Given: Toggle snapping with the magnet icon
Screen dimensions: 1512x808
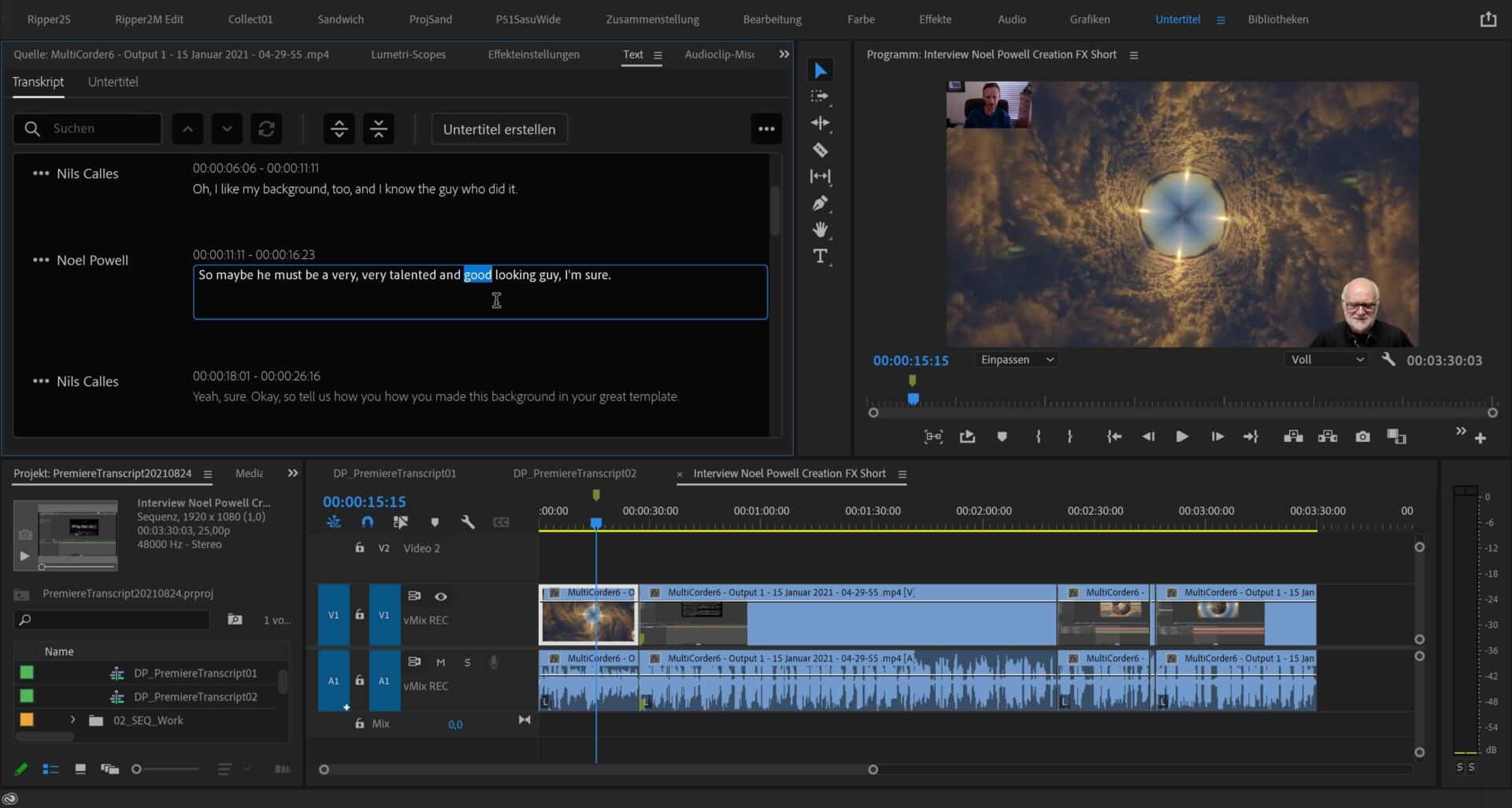Looking at the screenshot, I should (x=367, y=521).
